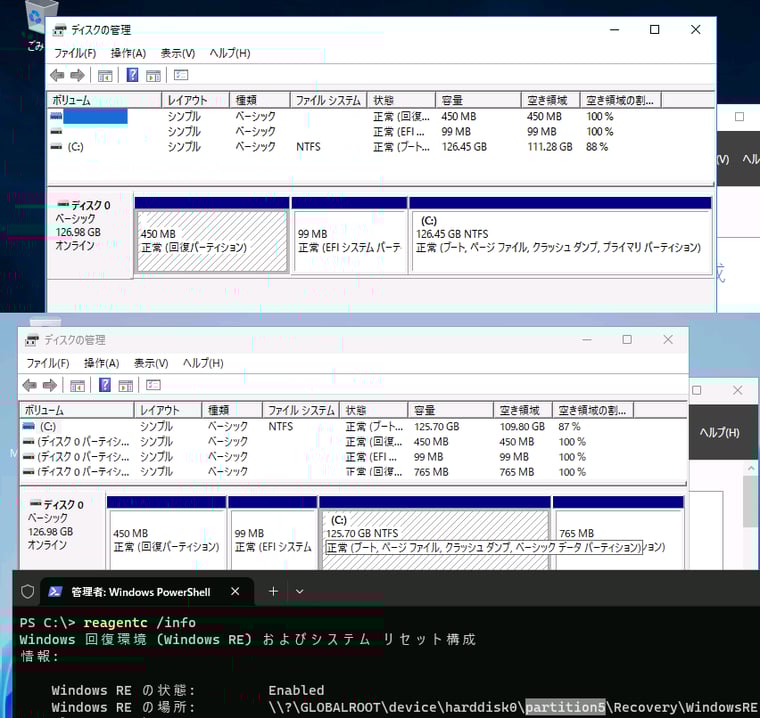Click the help icon in top Disk Management toolbar
760x718 pixels.
pos(132,75)
